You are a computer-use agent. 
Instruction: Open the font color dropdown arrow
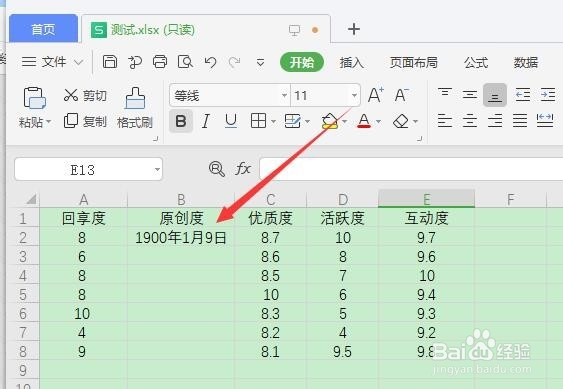[378, 121]
